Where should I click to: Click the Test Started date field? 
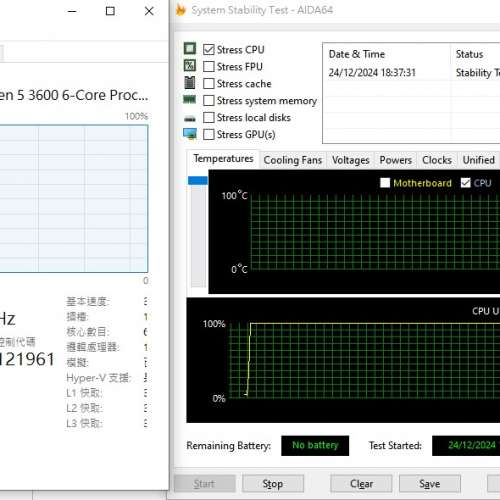pyautogui.click(x=466, y=445)
